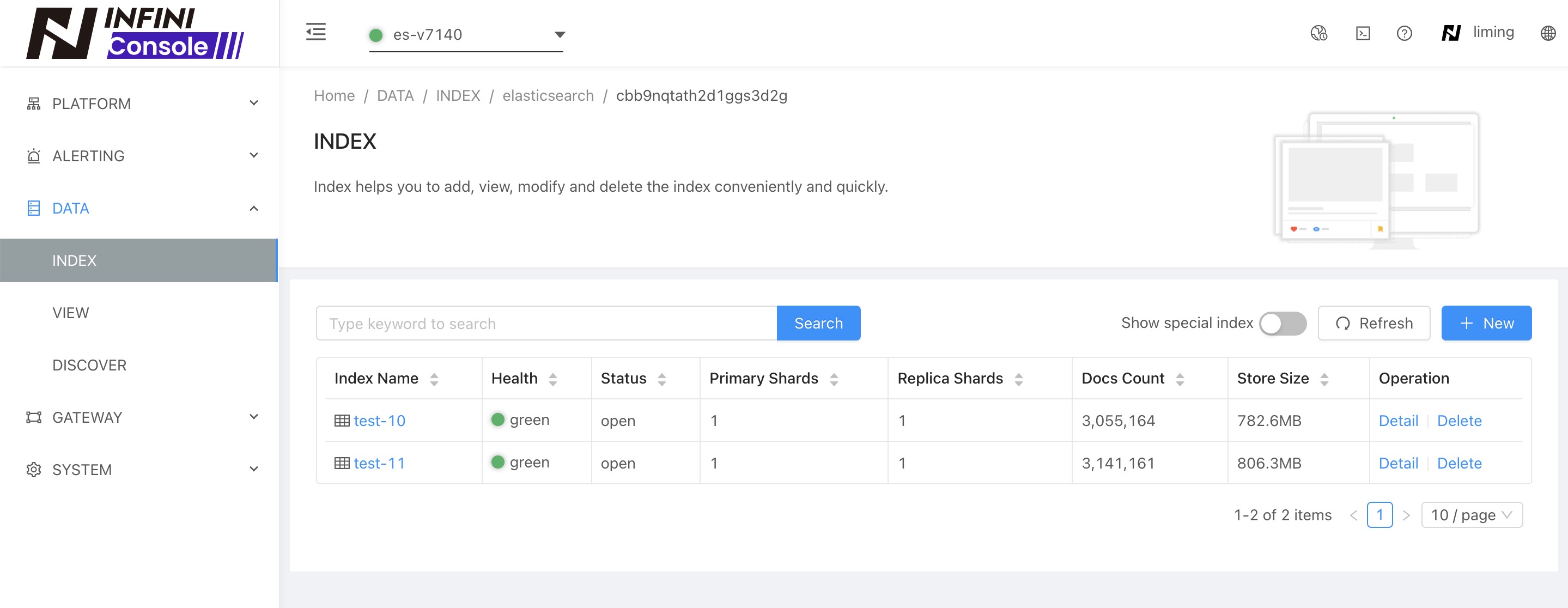
Task: Select the gear icon next to SYSTEM
Action: (33, 469)
